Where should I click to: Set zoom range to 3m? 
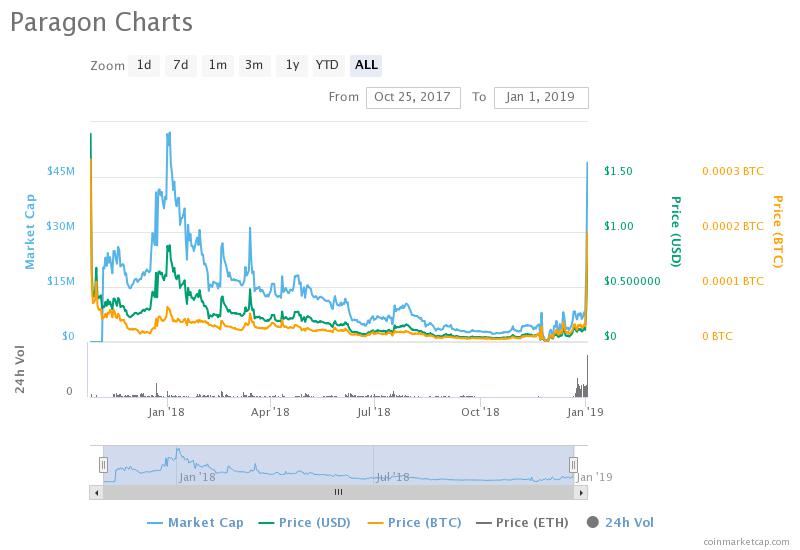254,65
